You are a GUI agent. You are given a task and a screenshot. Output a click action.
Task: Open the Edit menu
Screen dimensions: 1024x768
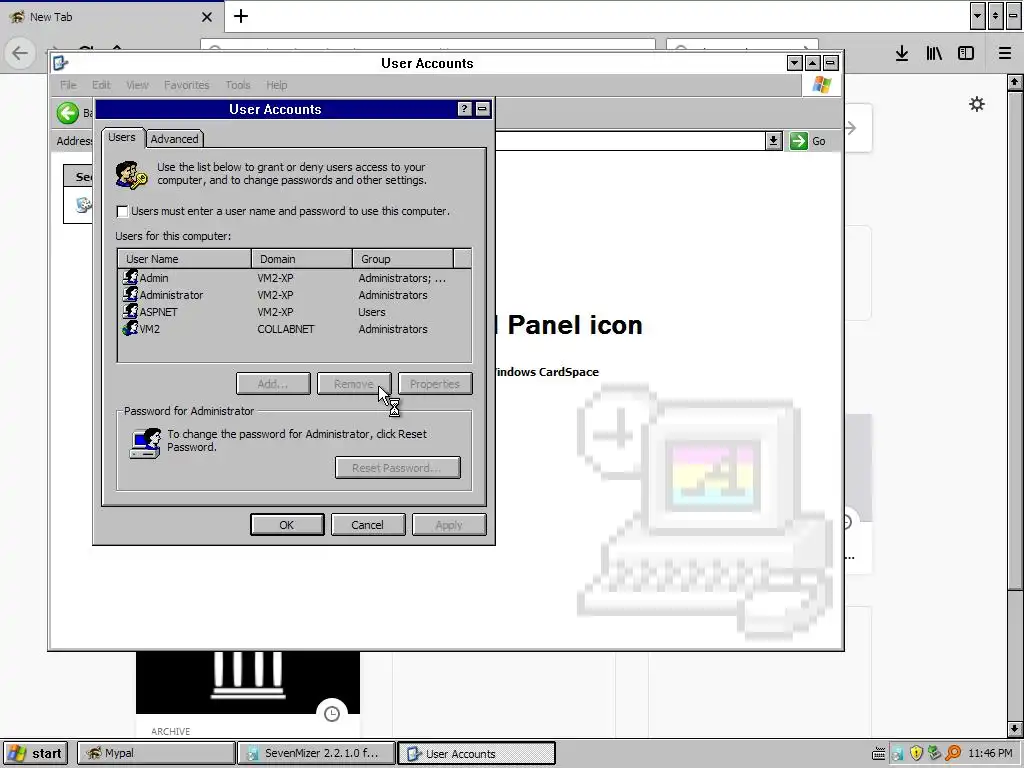(x=101, y=85)
